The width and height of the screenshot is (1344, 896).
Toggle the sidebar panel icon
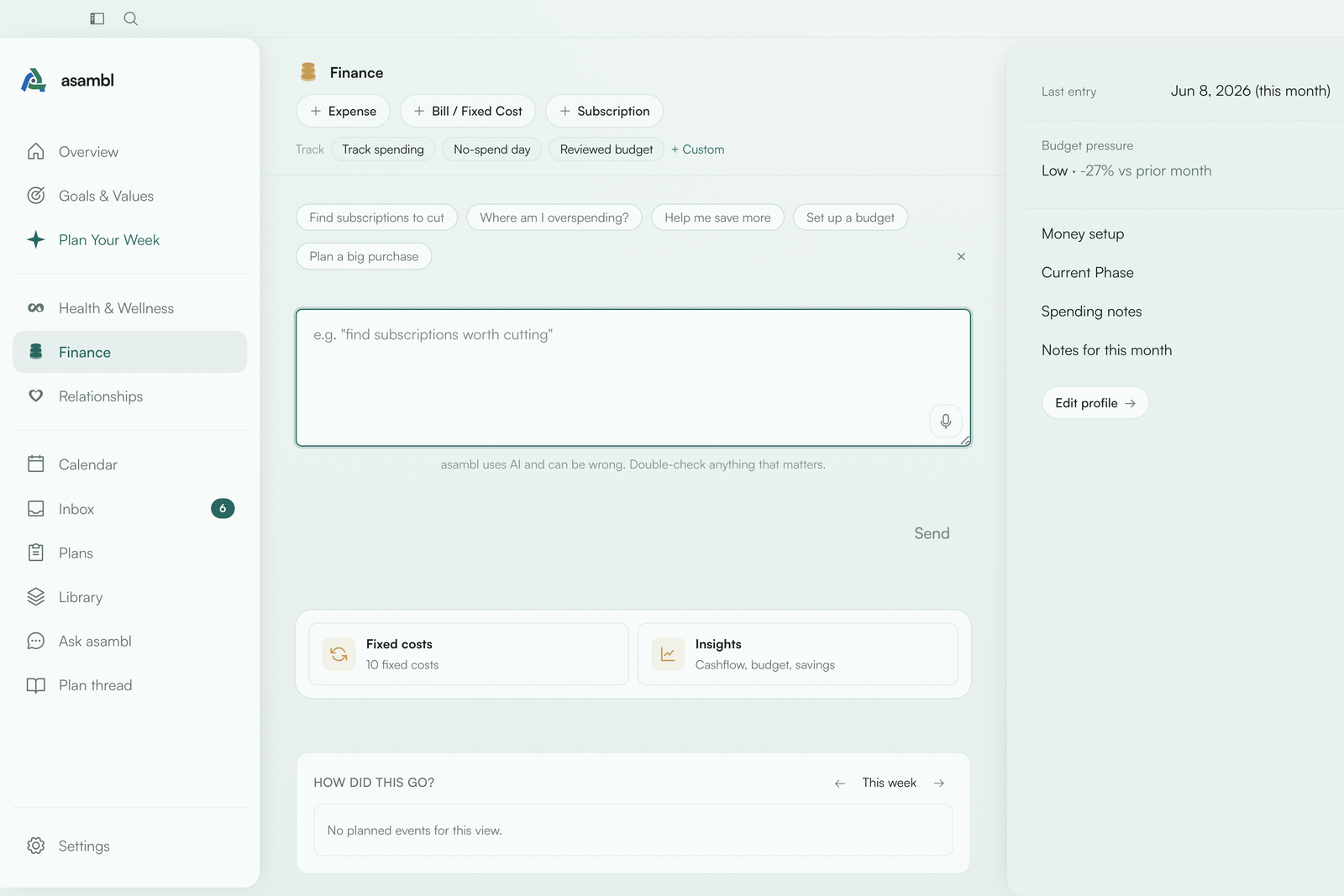coord(97,18)
